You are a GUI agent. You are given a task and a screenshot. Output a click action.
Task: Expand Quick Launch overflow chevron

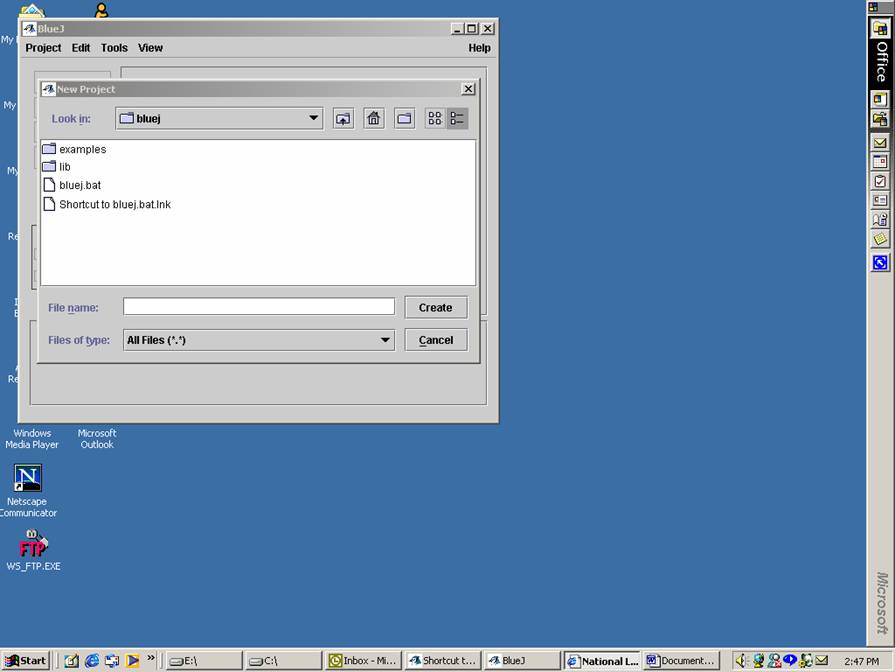coord(151,658)
